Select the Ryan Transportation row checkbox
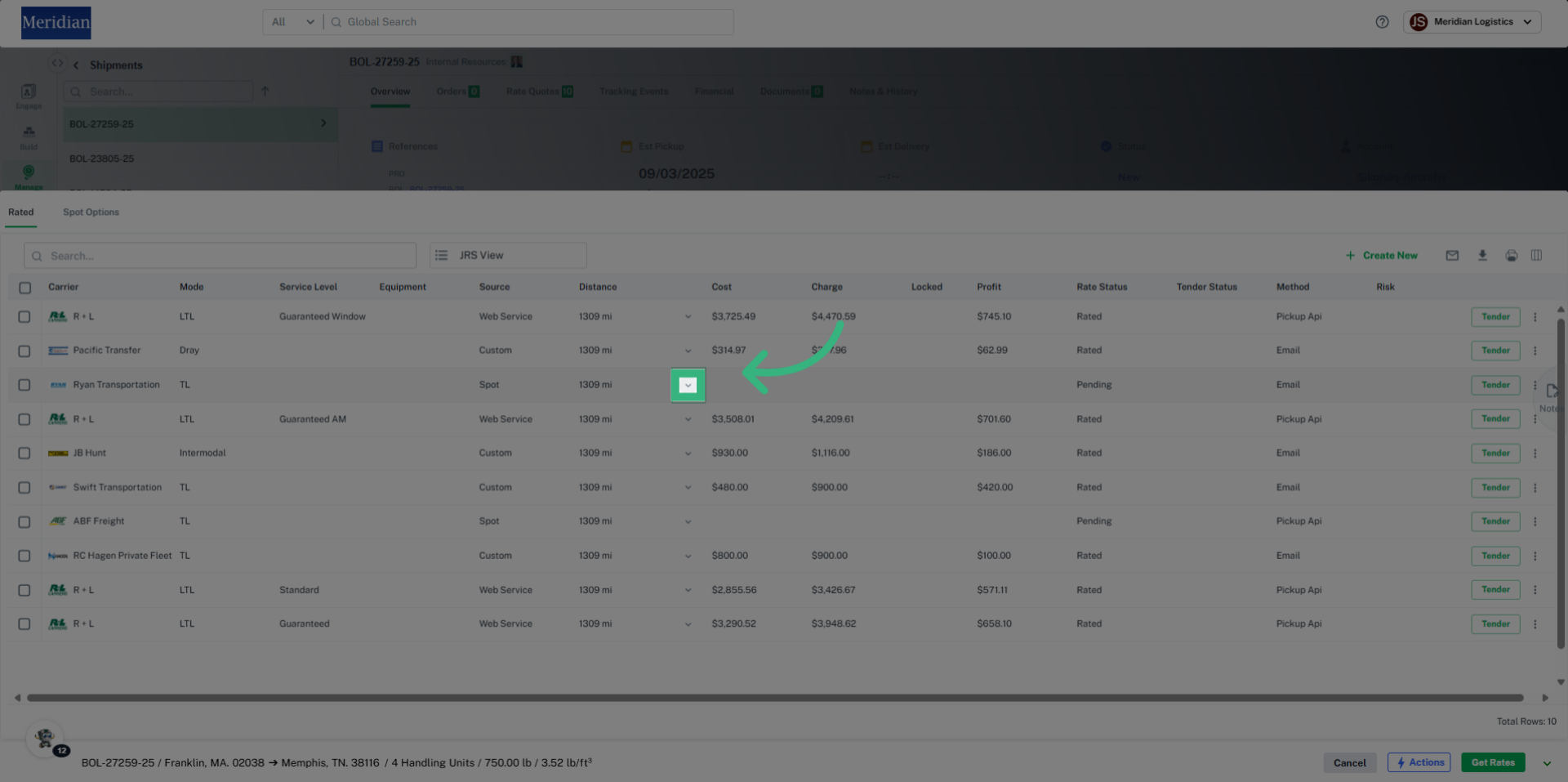The width and height of the screenshot is (1568, 782). point(24,385)
